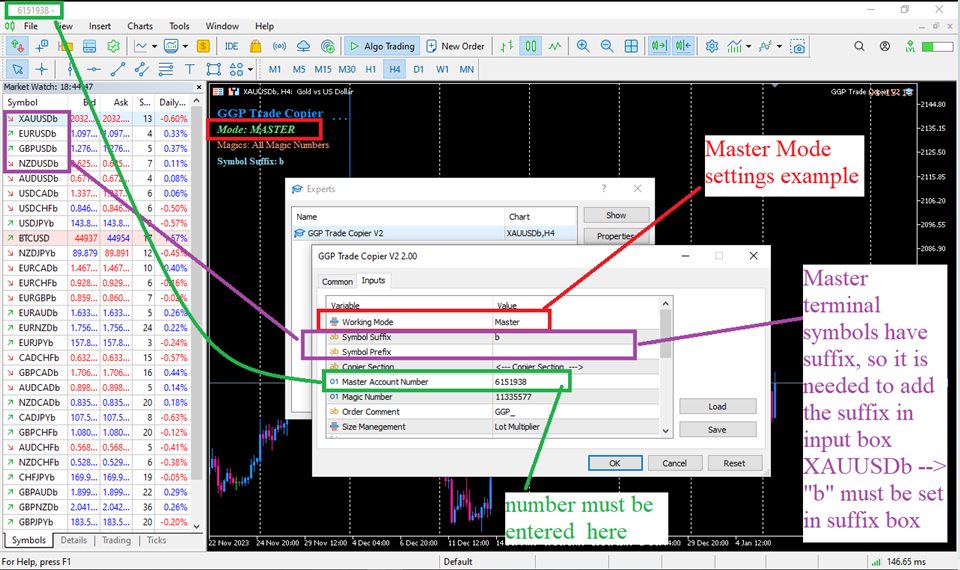Image resolution: width=960 pixels, height=570 pixels.
Task: Click the Reset button
Action: (734, 463)
